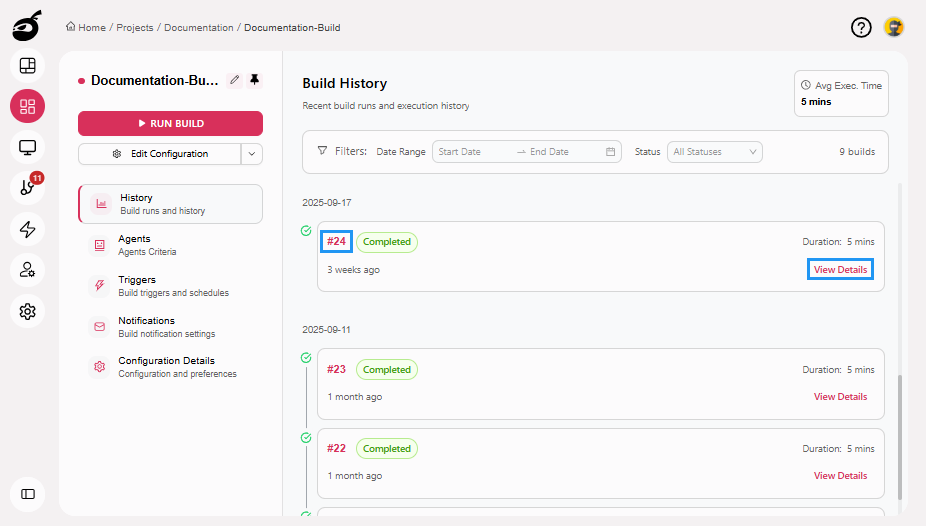Click the Build History heading

[x=345, y=83]
